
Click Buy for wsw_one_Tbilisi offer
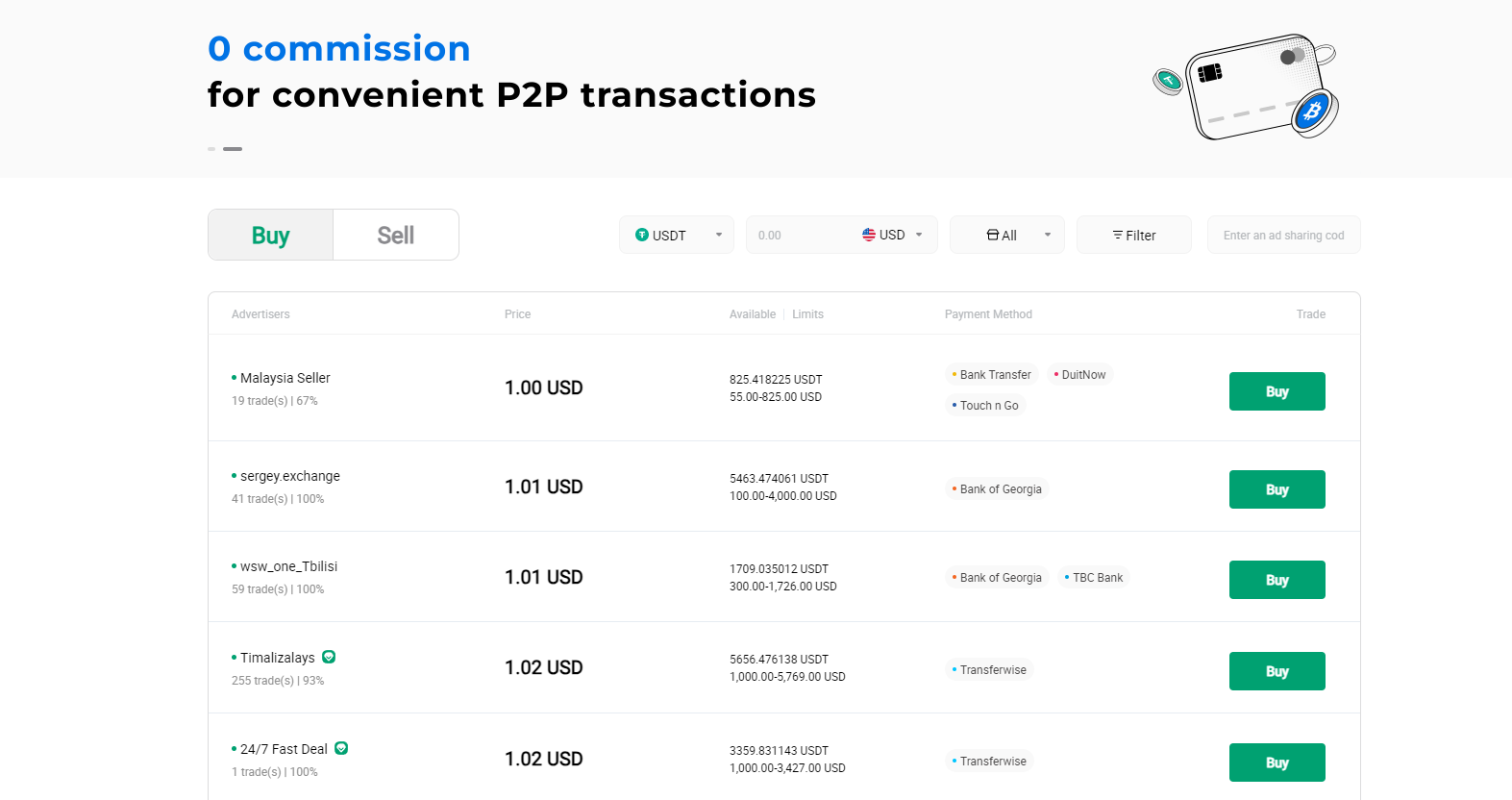1277,580
